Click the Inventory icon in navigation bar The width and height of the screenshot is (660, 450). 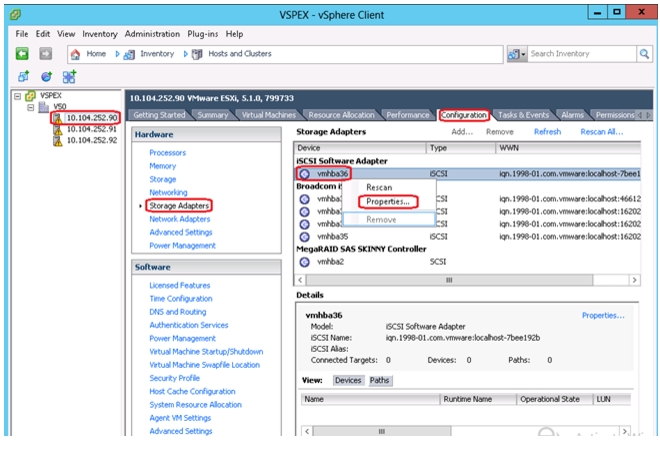(129, 54)
